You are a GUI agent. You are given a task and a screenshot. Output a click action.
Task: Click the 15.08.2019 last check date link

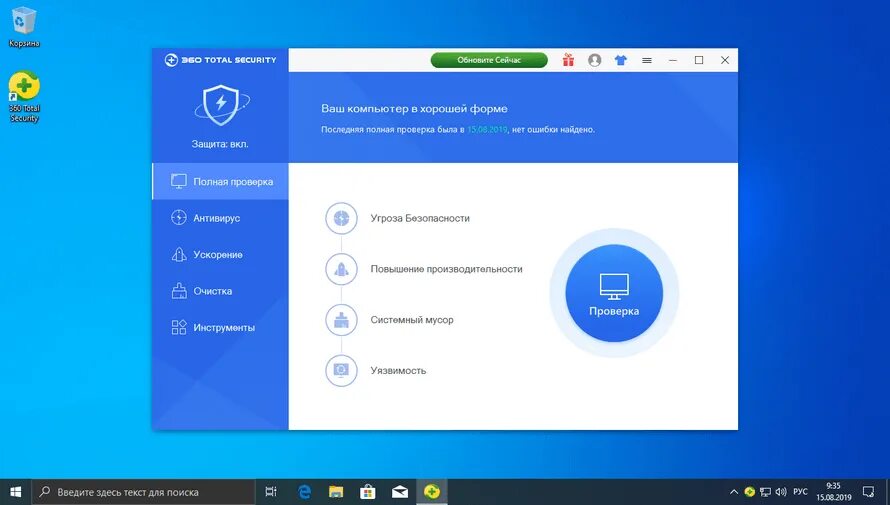487,129
